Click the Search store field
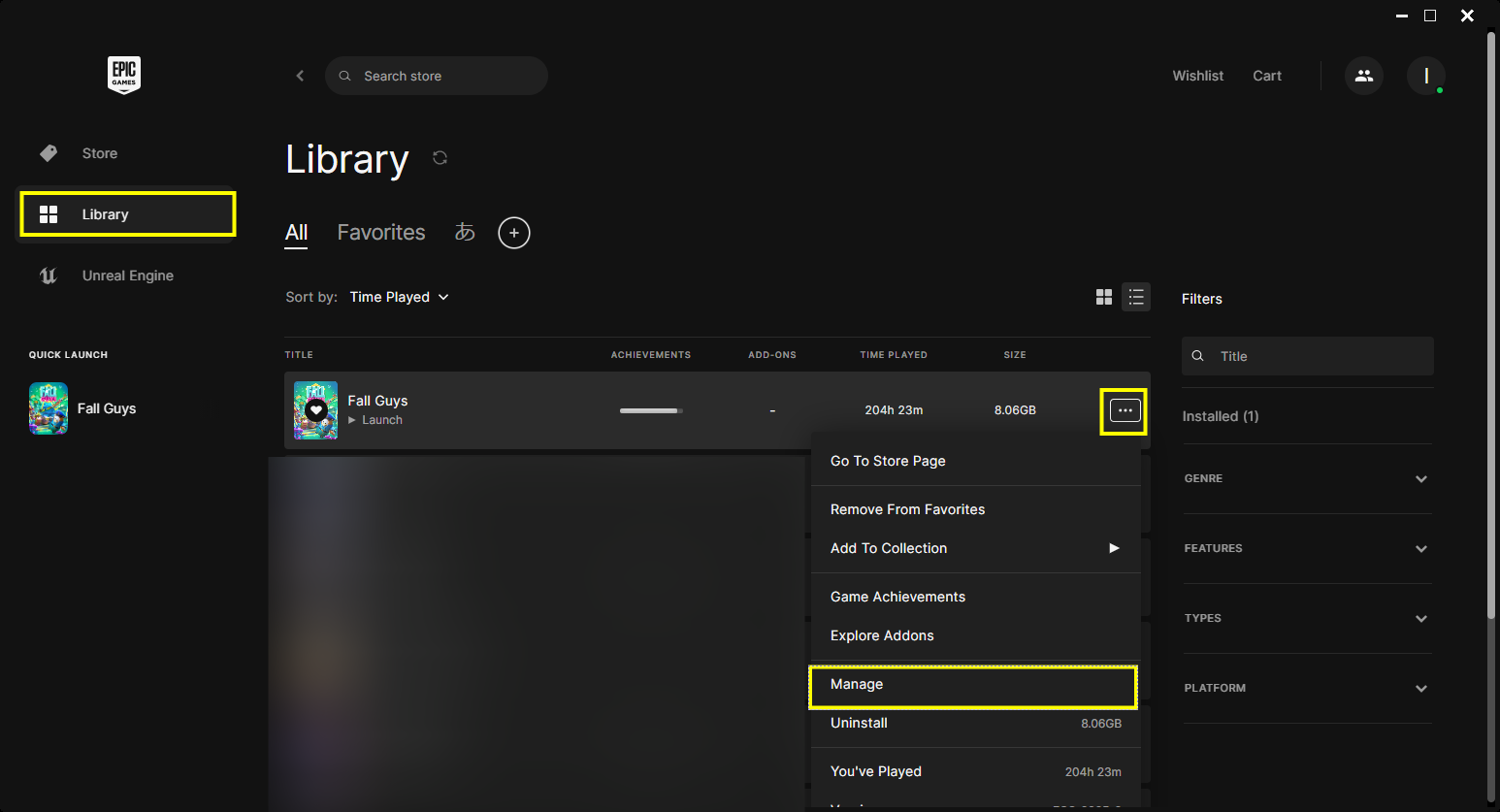Image resolution: width=1500 pixels, height=812 pixels. [437, 76]
